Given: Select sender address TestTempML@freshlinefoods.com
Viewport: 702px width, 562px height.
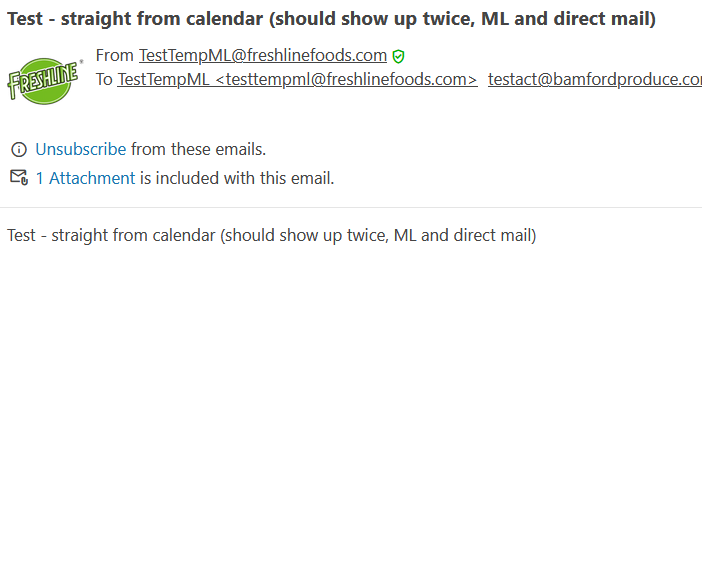Looking at the screenshot, I should tap(263, 56).
